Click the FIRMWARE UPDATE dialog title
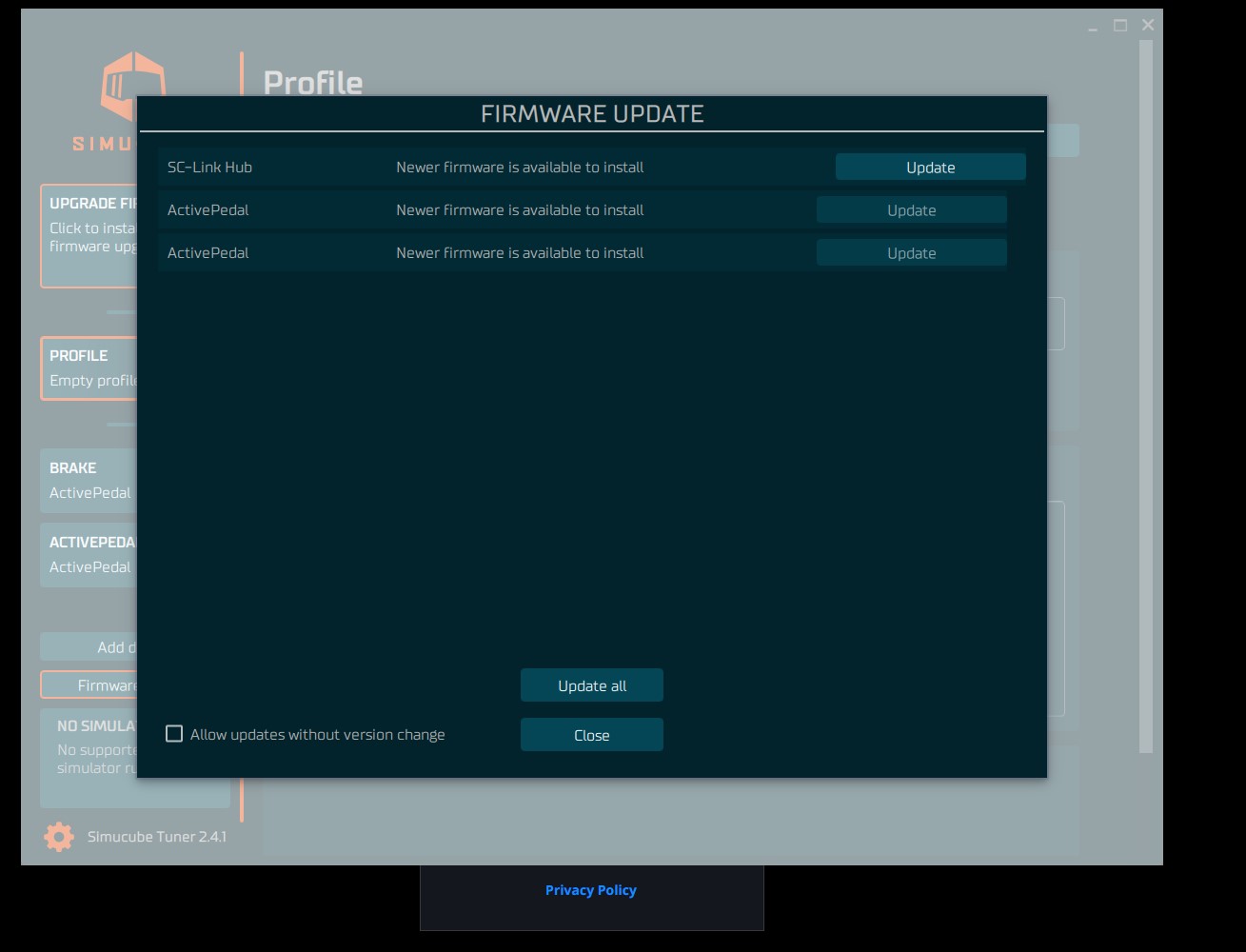Screen dimensions: 1246x952 [x=592, y=113]
